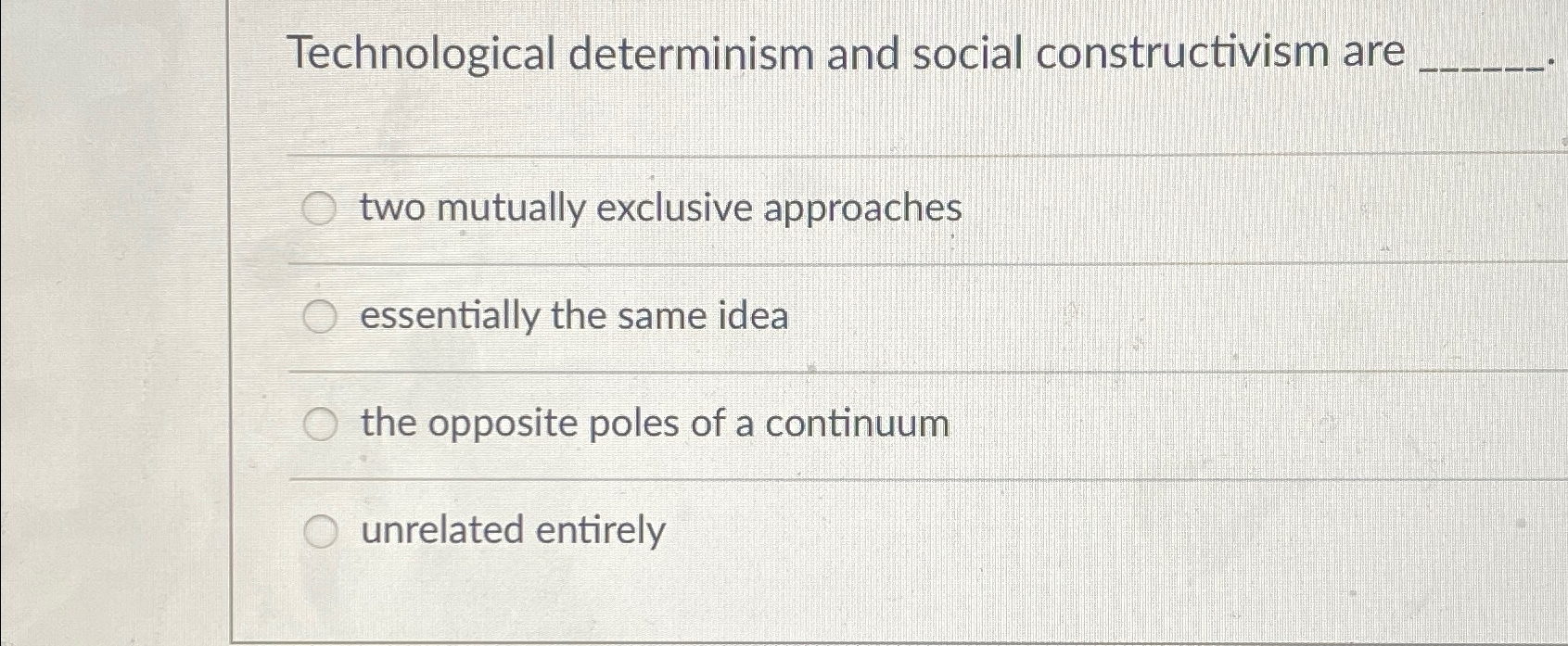Image resolution: width=1568 pixels, height=646 pixels.
Task: Click the circle next to 'unrelated entirely'
Action: tap(321, 532)
